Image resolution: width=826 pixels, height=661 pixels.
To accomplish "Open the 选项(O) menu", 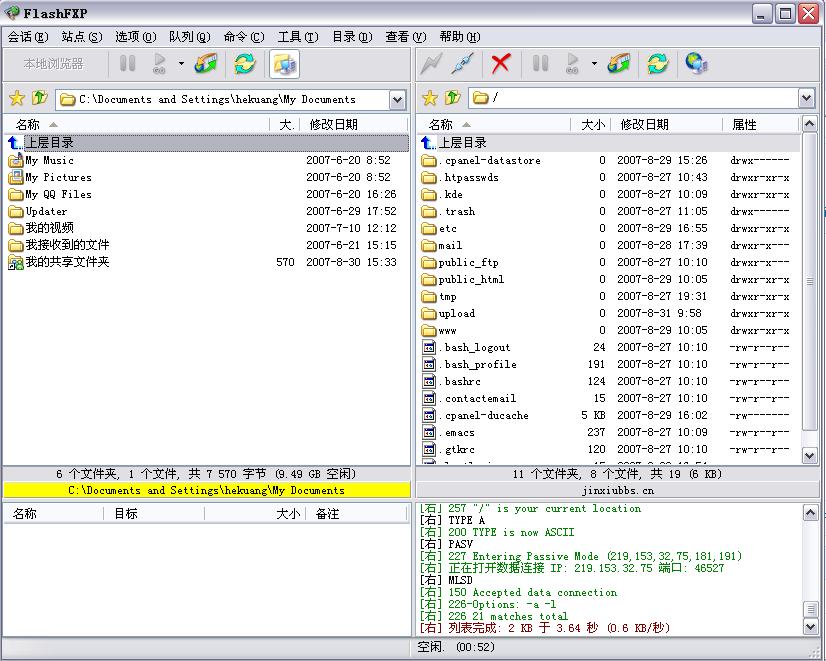I will click(136, 37).
